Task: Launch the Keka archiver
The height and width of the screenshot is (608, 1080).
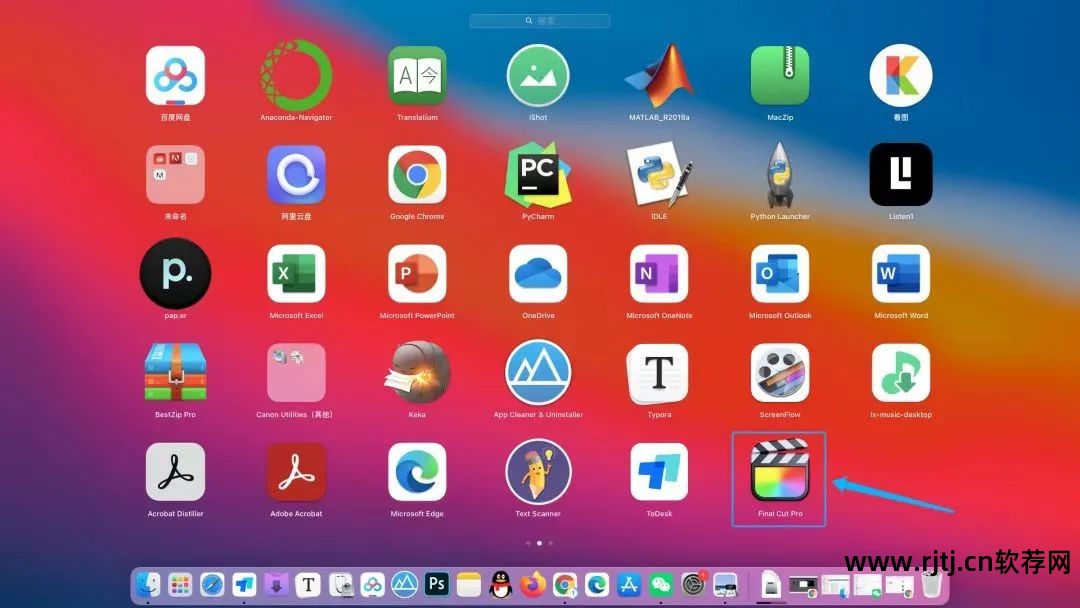Action: (417, 373)
